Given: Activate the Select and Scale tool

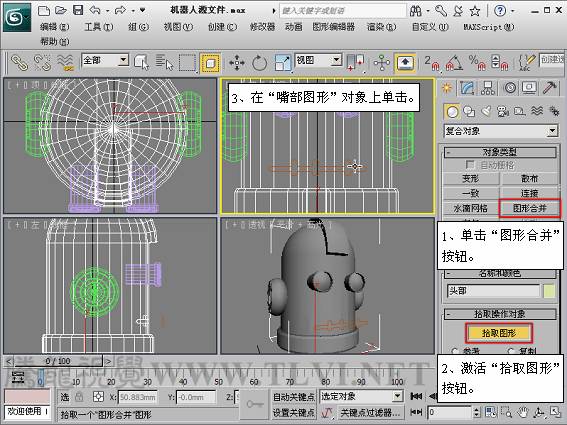Looking at the screenshot, I should [283, 63].
